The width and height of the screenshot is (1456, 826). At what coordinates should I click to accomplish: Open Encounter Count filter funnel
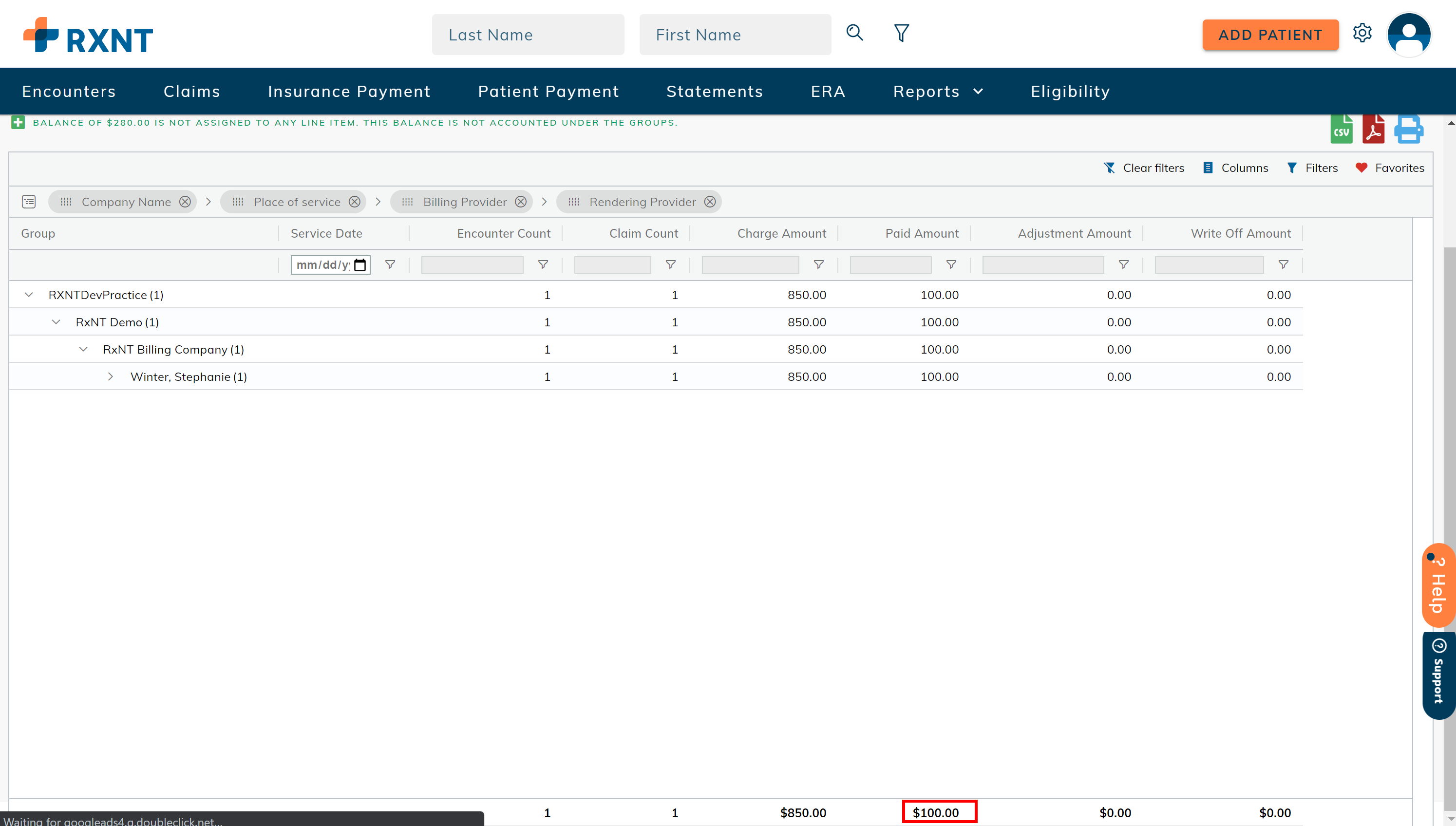click(x=543, y=264)
